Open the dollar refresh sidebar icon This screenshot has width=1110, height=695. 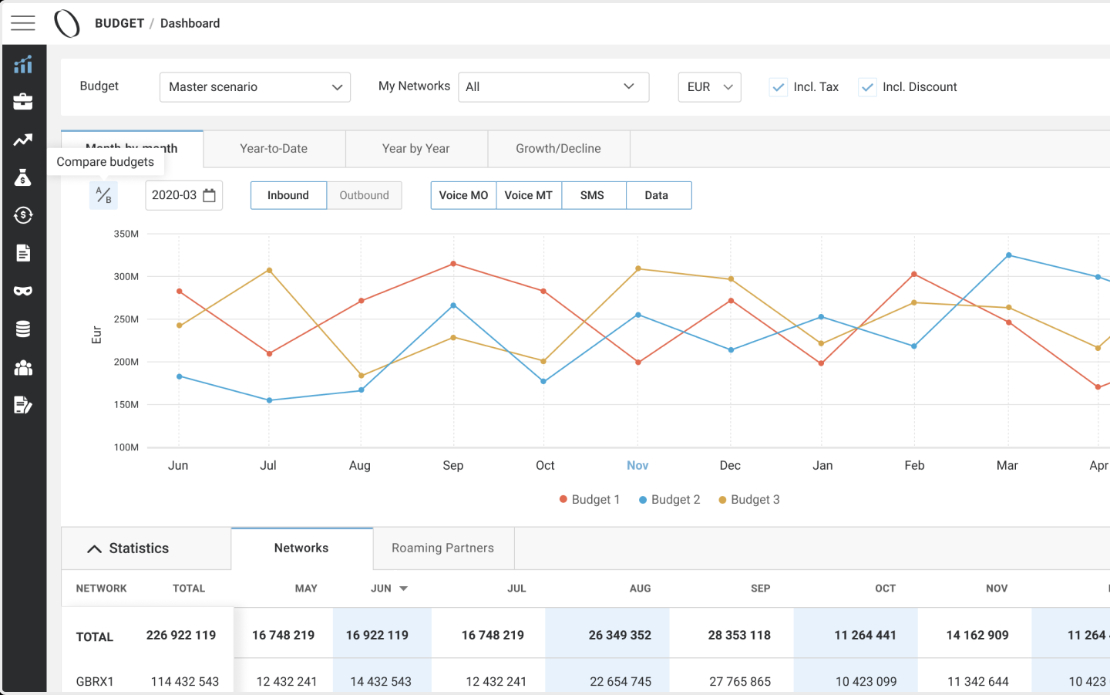23,215
